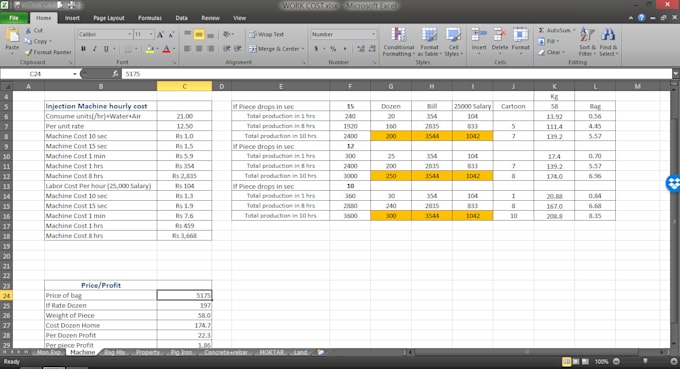
Task: Click Increase Decimal
Action: pyautogui.click(x=360, y=49)
